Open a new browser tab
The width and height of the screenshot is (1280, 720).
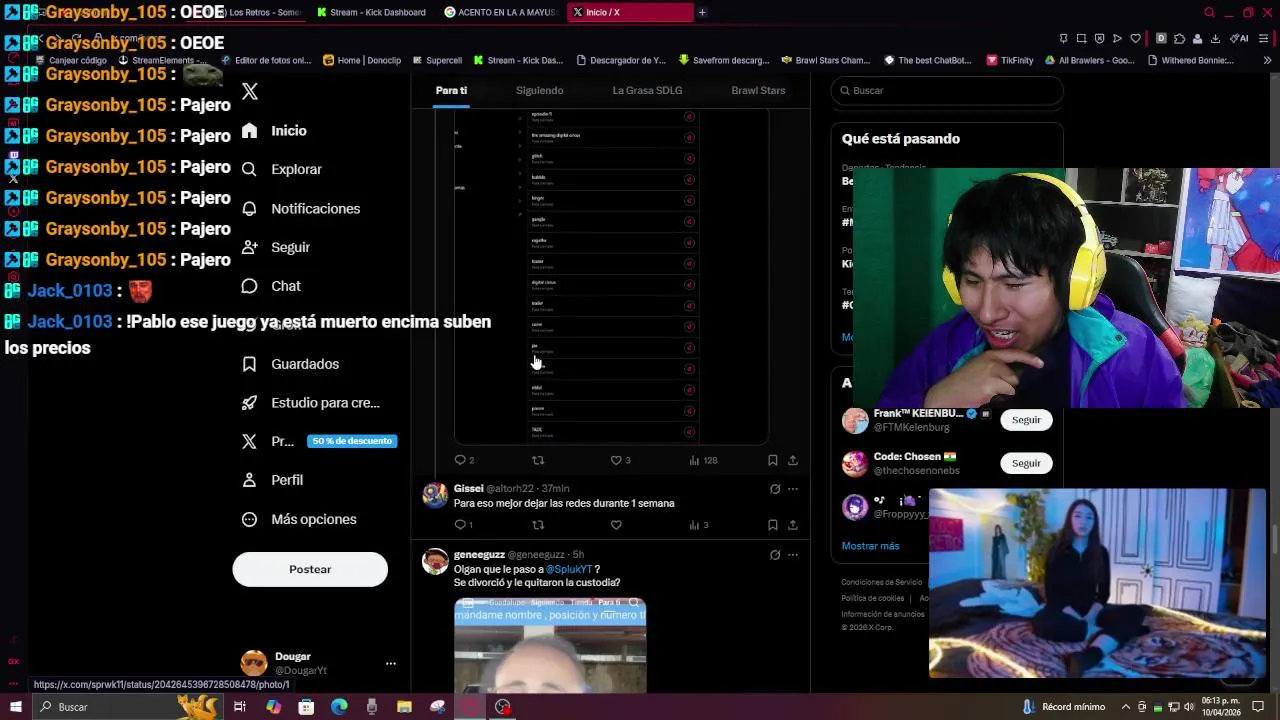point(702,12)
